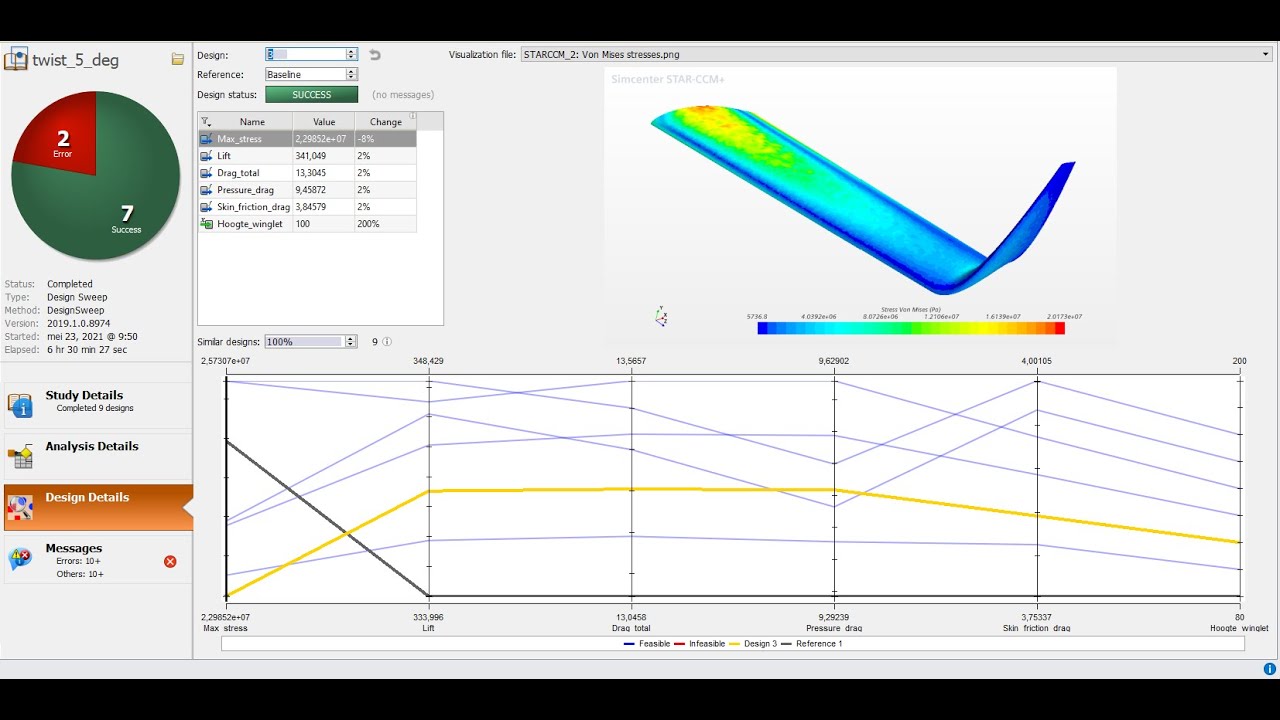Viewport: 1280px width, 720px height.
Task: Click the info icon next to Similar designs count
Action: tap(387, 342)
